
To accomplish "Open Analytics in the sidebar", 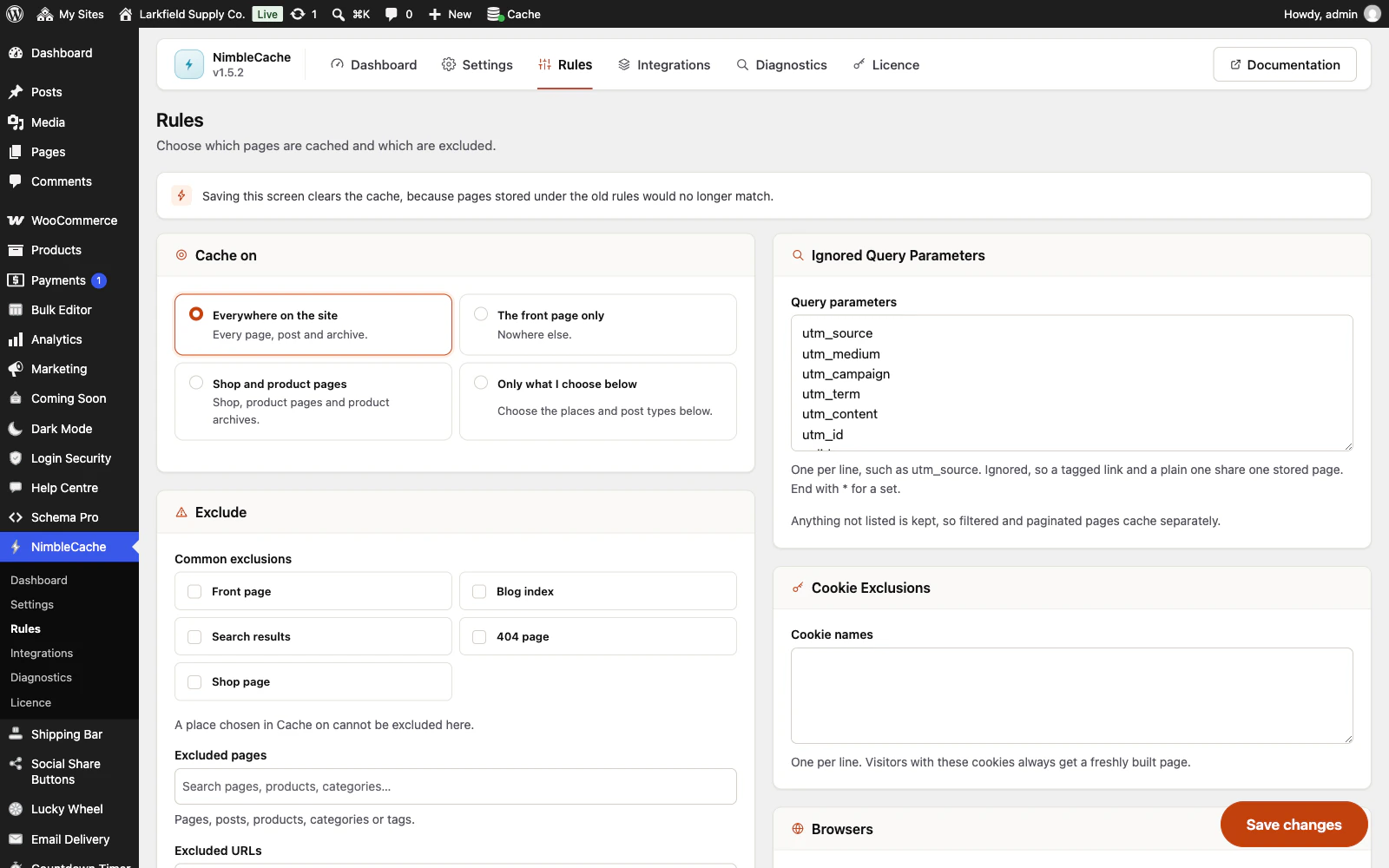I will pyautogui.click(x=69, y=339).
